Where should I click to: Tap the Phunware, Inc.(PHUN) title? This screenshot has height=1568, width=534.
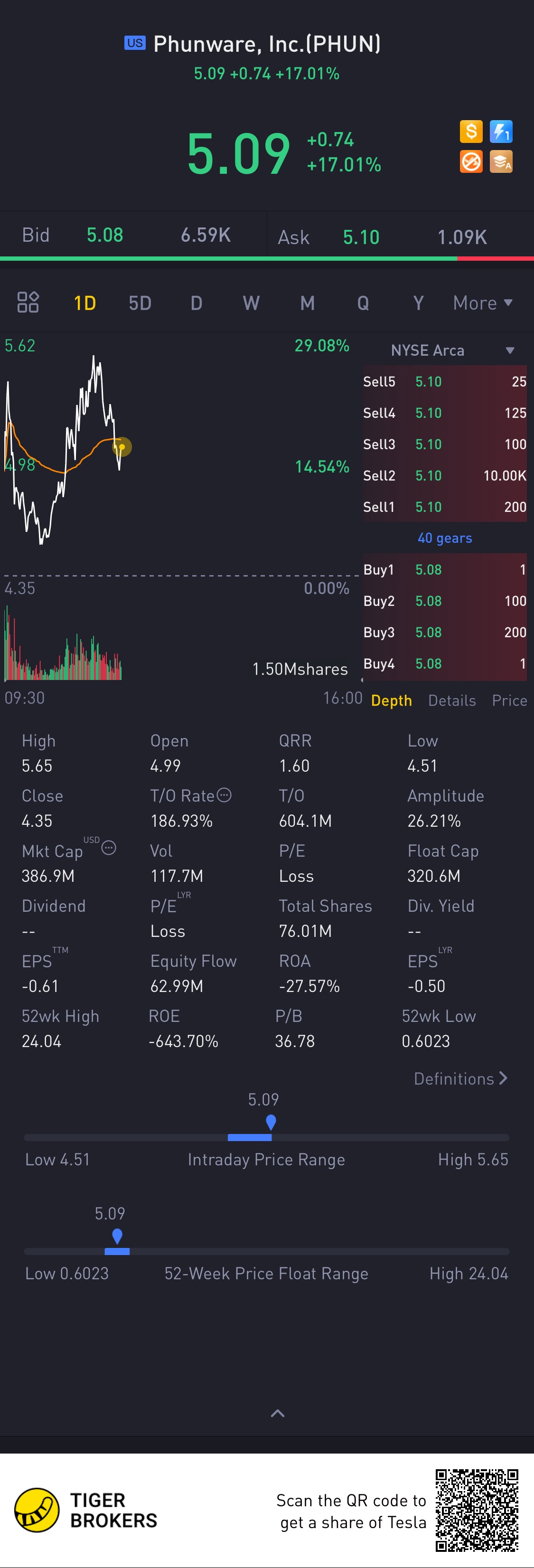266,44
